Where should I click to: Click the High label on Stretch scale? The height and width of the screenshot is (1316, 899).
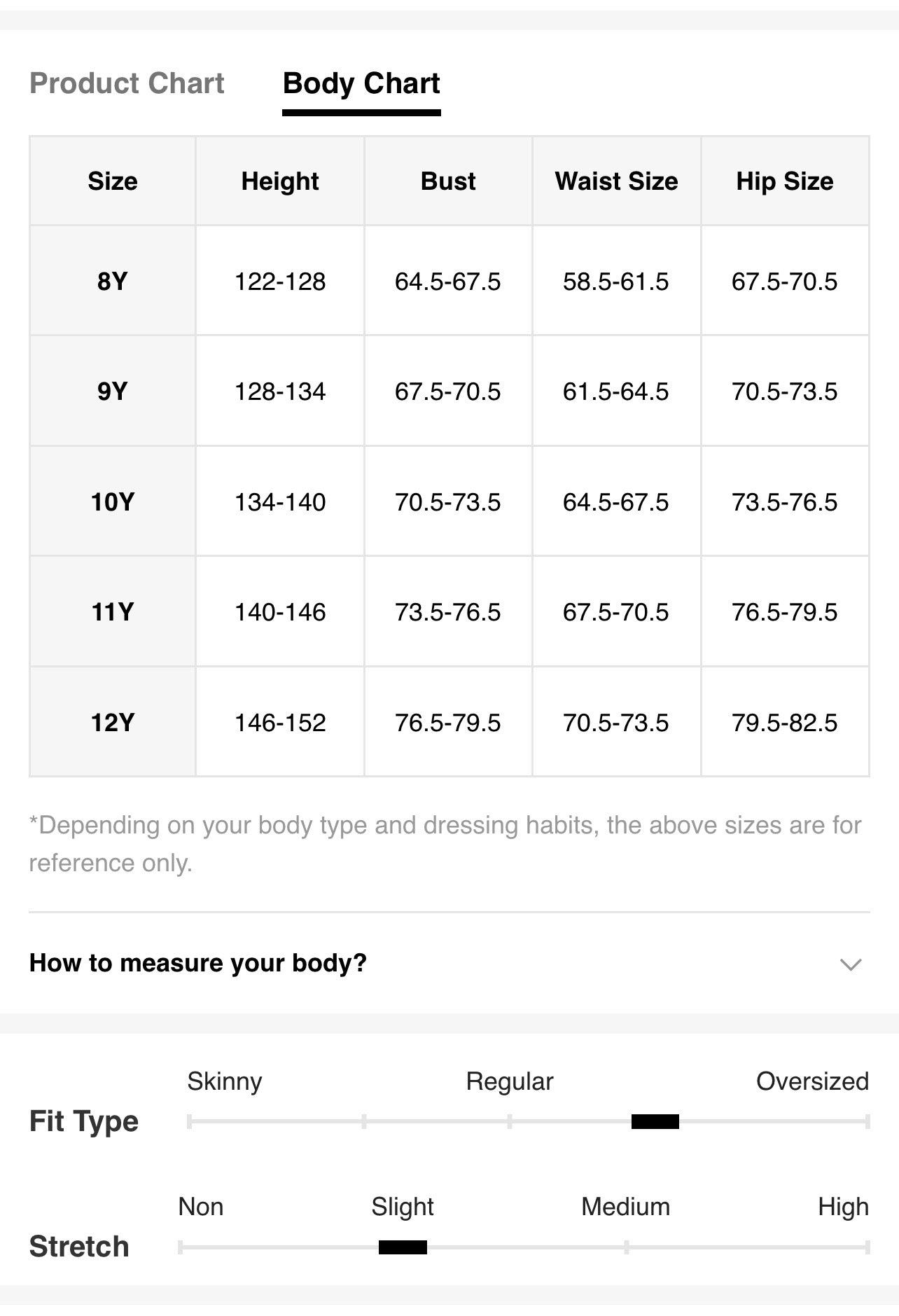[843, 1207]
